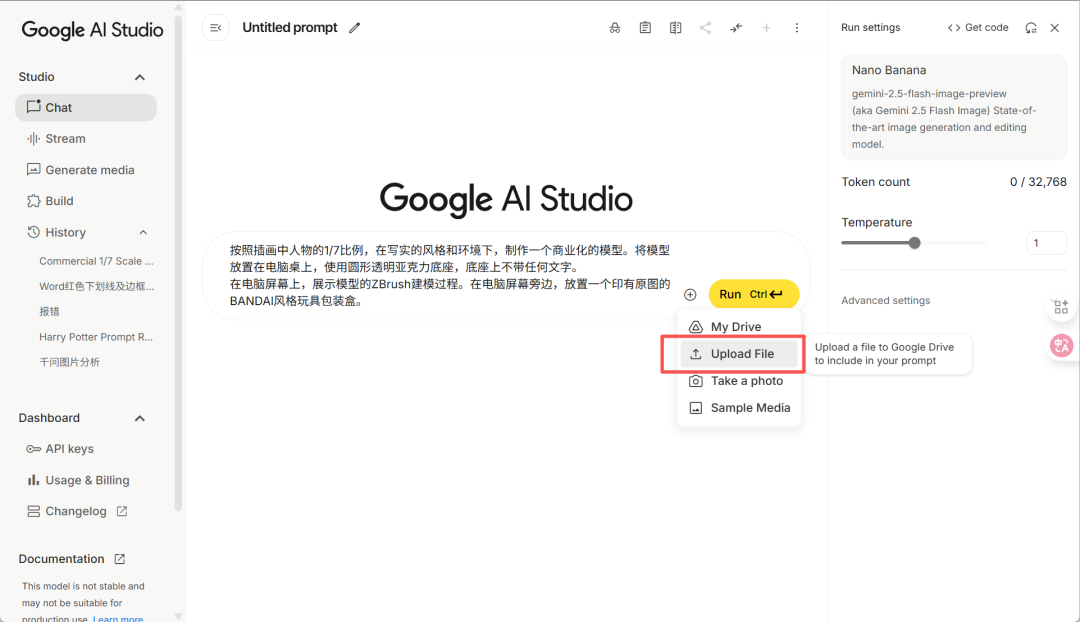Click the plus attachment icon near Run

click(x=690, y=294)
